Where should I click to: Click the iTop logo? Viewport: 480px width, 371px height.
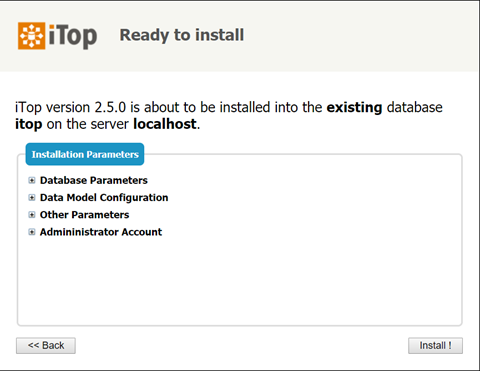click(57, 36)
